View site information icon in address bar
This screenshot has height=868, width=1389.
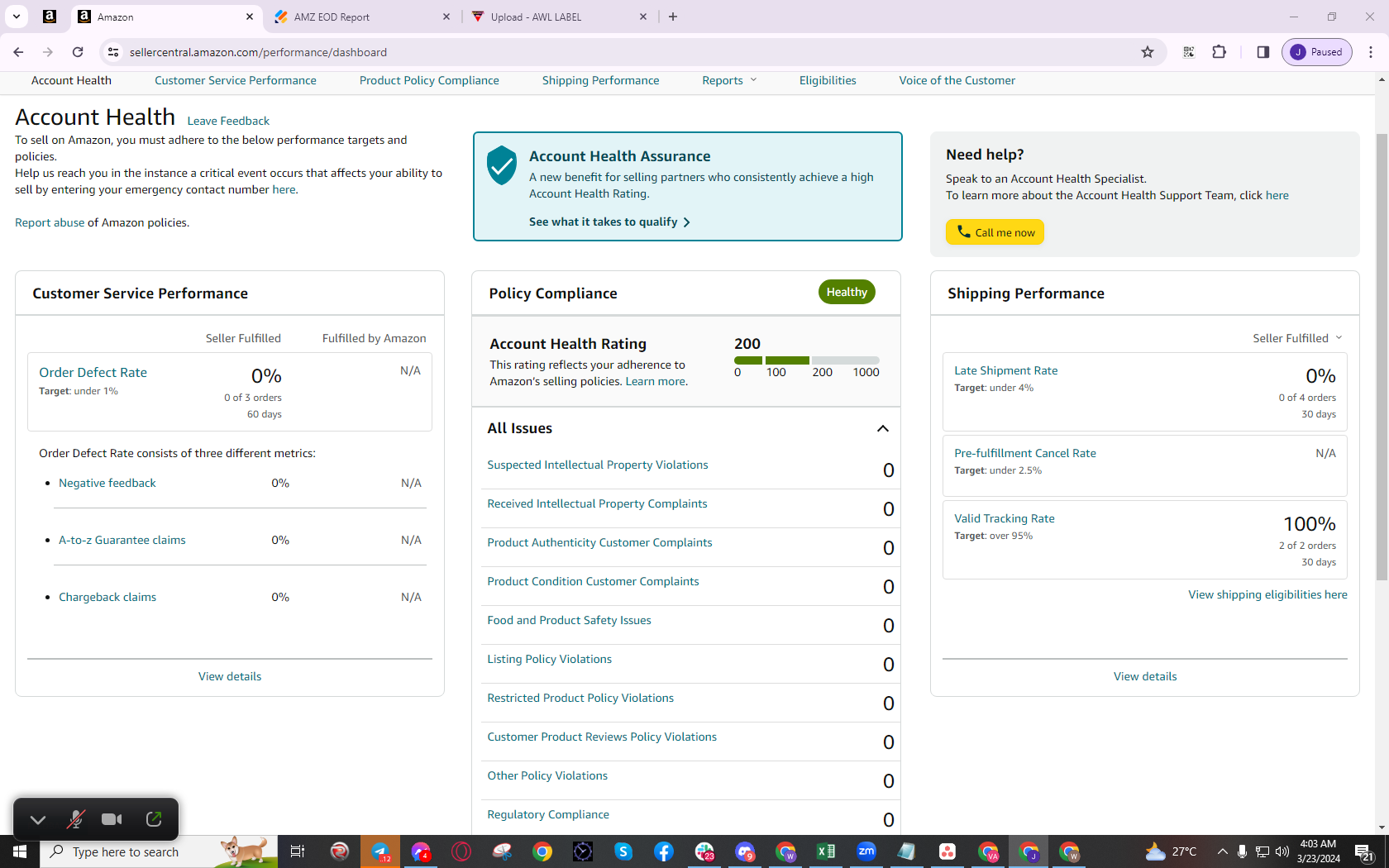pos(113,52)
